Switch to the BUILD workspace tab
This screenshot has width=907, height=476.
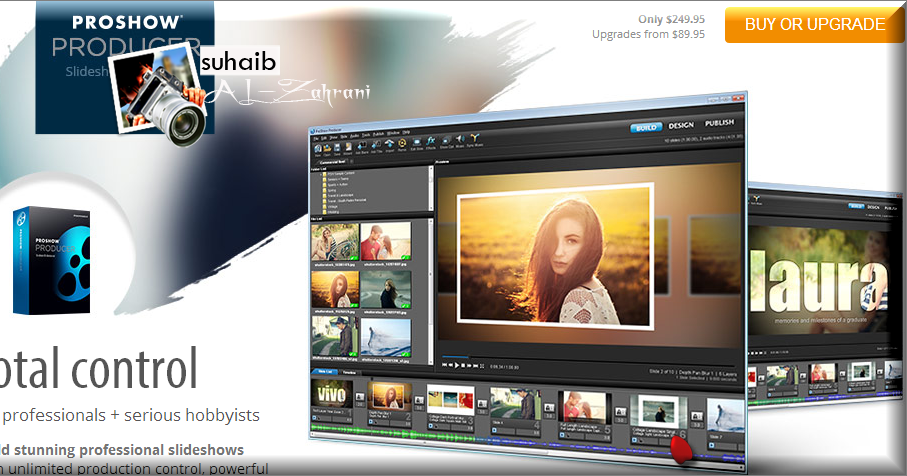646,127
